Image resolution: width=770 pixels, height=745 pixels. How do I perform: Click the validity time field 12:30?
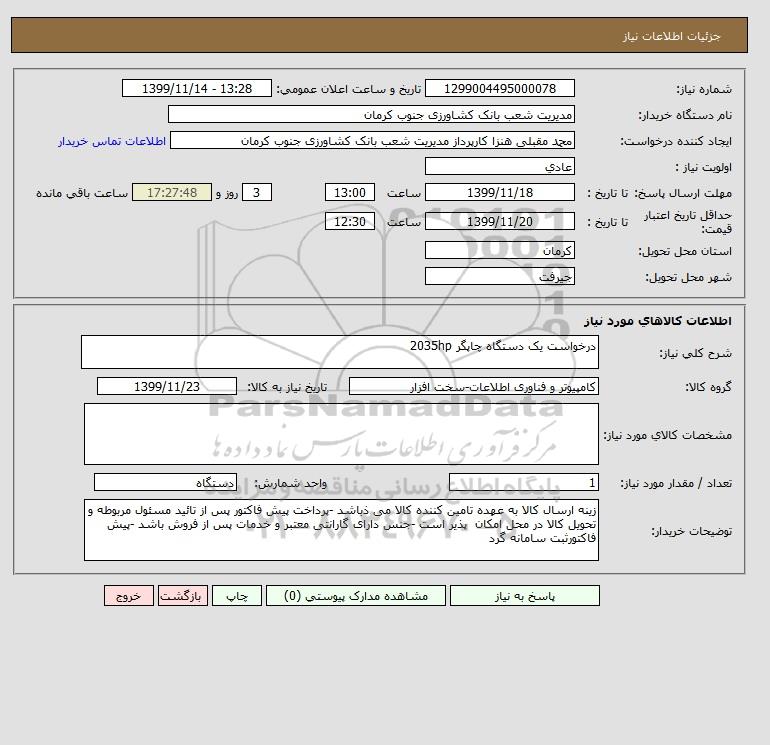pyautogui.click(x=350, y=221)
